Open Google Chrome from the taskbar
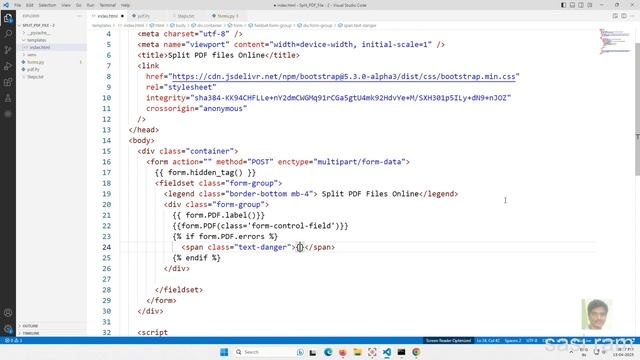Screen dimensions: 640x360 (x=416, y=352)
